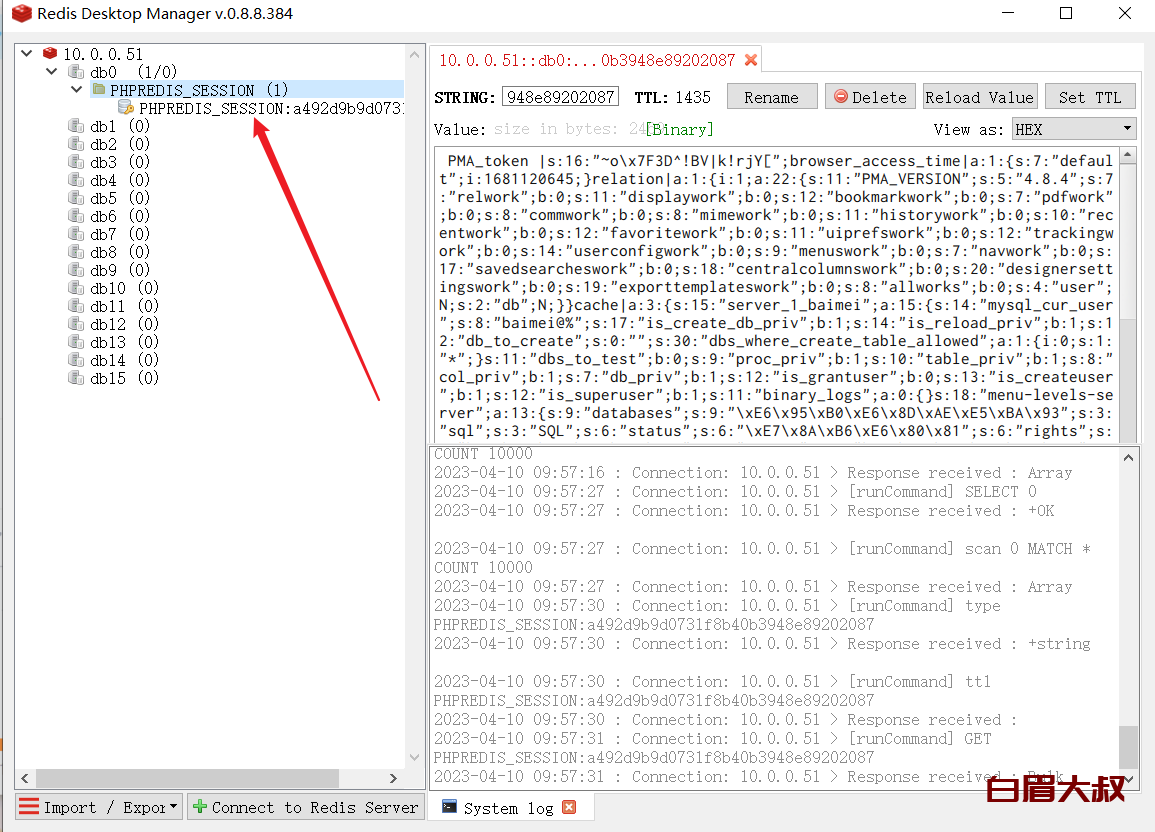Minimize the Redis Desktop Manager window
This screenshot has height=832, width=1155.
tap(1008, 13)
